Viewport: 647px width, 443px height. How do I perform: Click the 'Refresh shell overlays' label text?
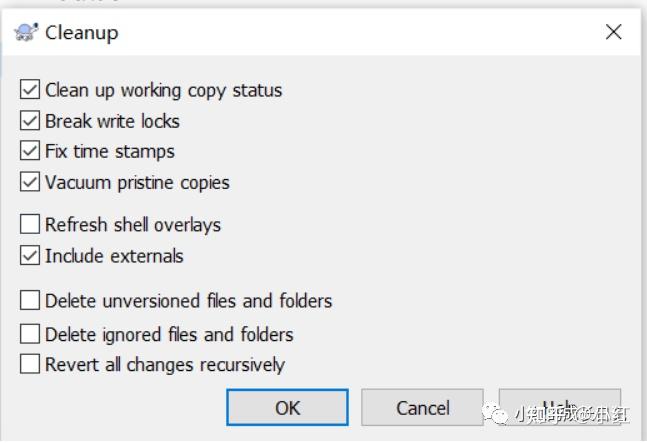(x=133, y=225)
